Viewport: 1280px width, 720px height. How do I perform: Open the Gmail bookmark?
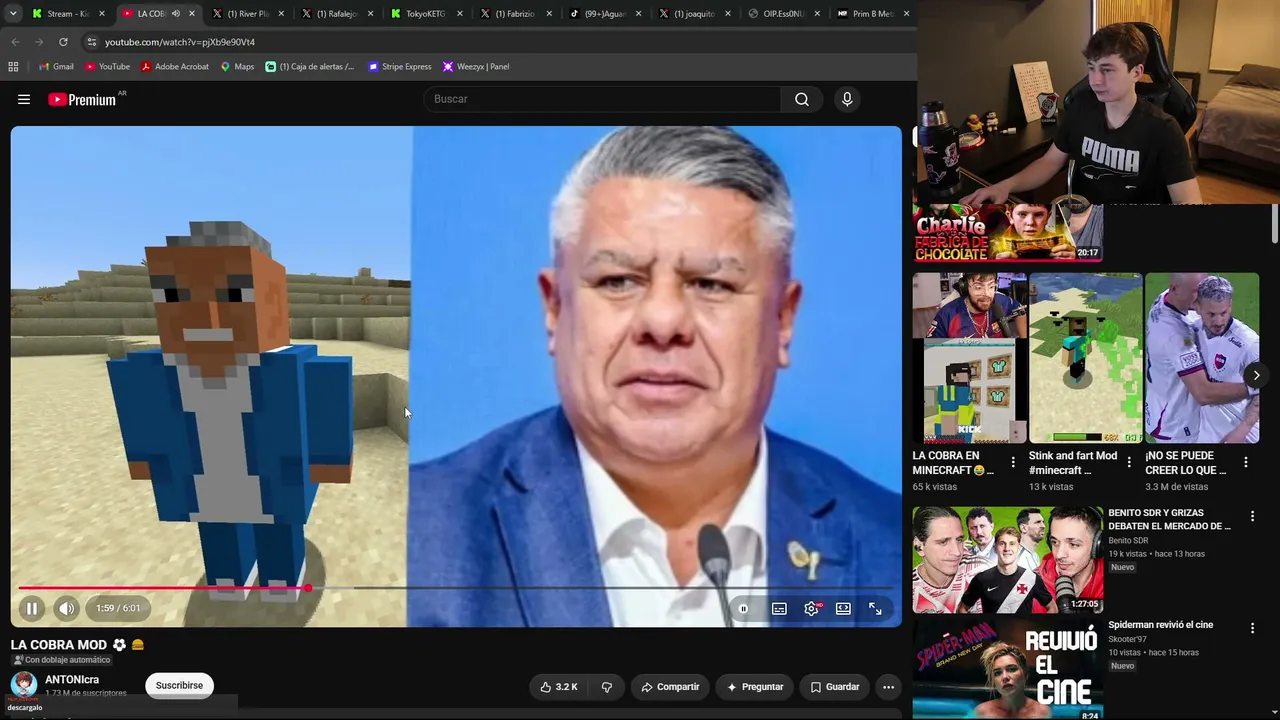pyautogui.click(x=56, y=67)
